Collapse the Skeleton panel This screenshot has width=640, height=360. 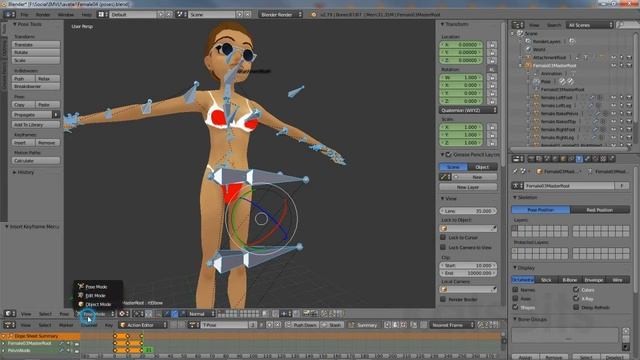[x=515, y=198]
